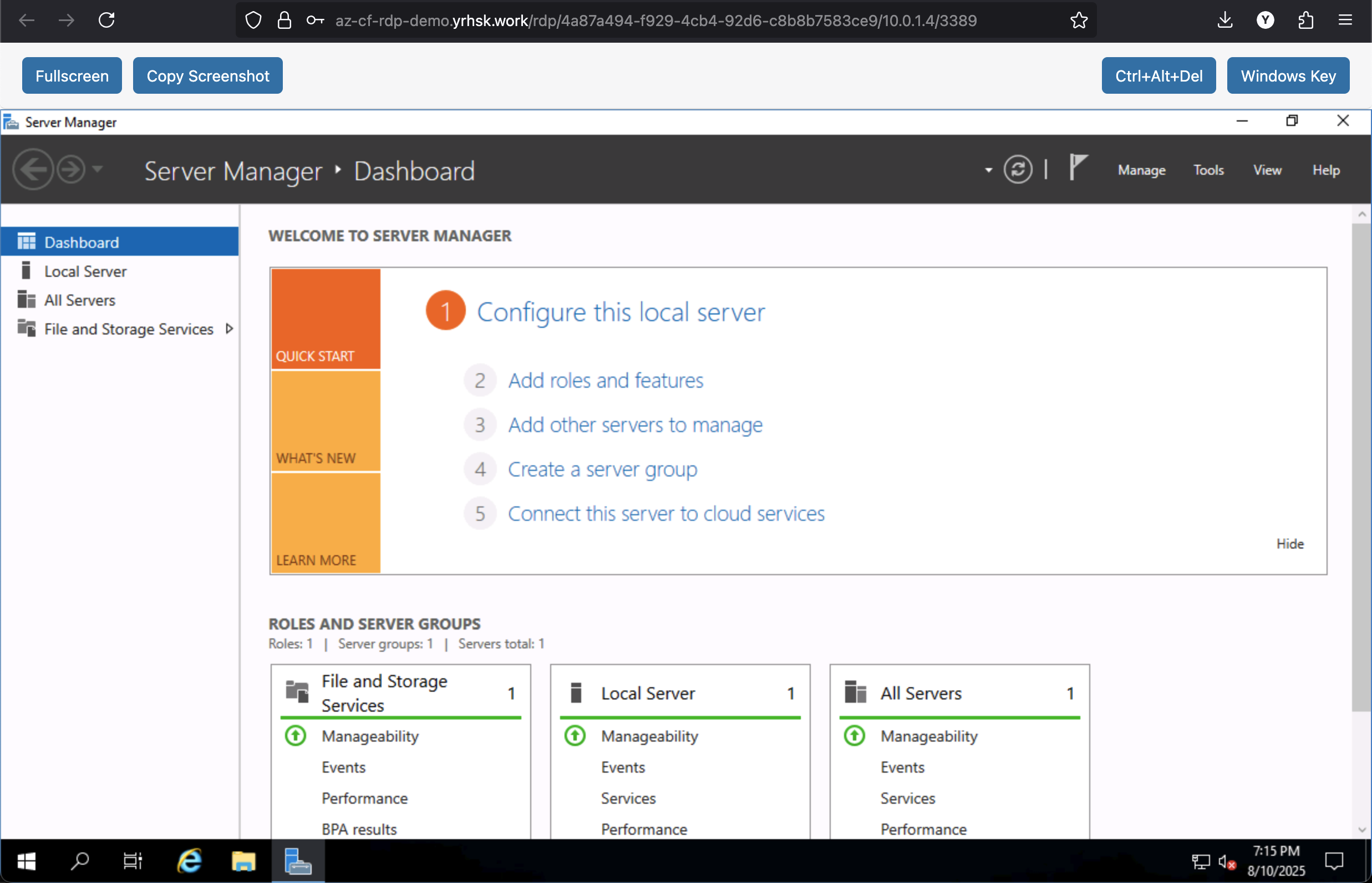Click Add roles and features link
The width and height of the screenshot is (1372, 883).
606,380
